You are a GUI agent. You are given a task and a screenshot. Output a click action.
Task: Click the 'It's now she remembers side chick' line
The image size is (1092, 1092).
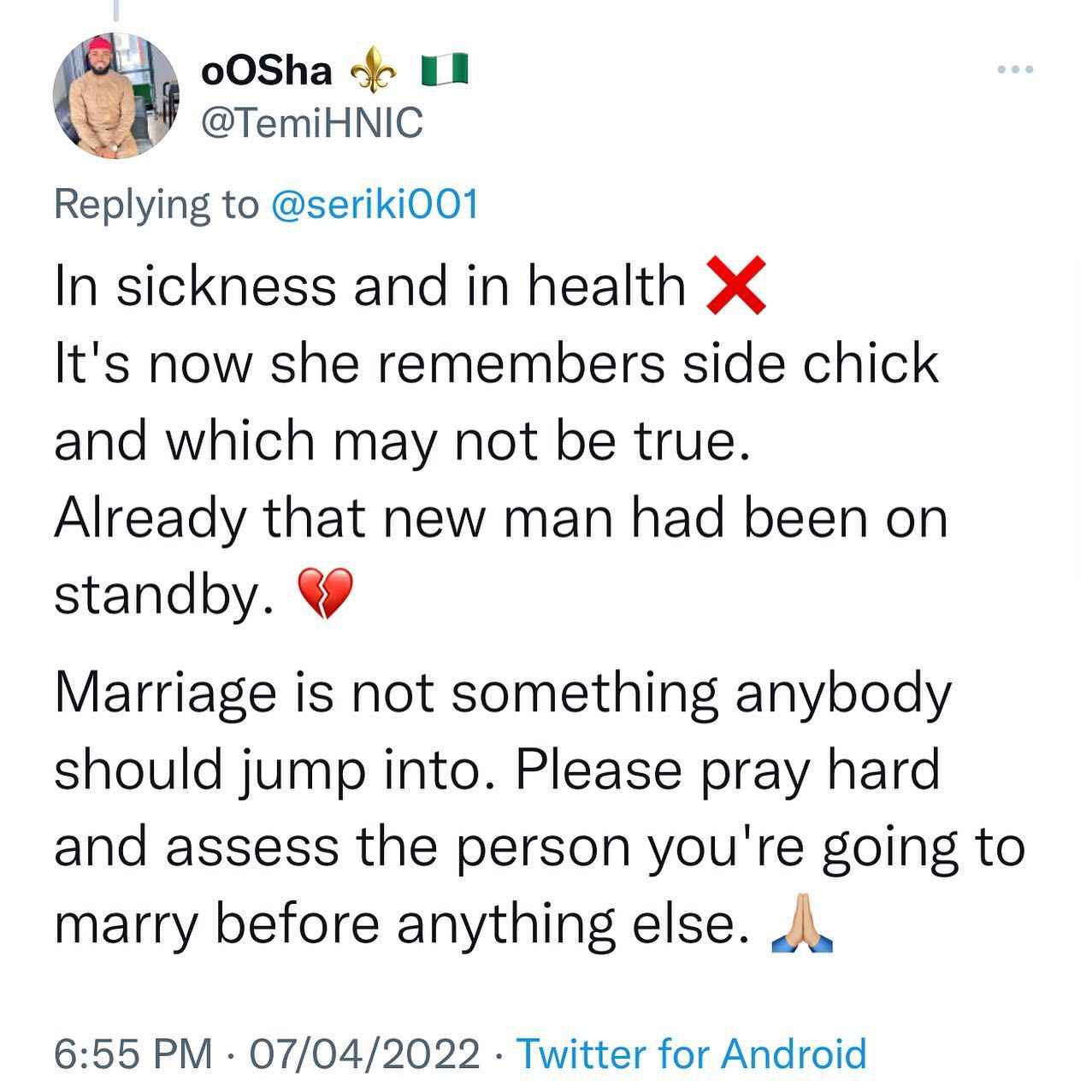pos(497,363)
